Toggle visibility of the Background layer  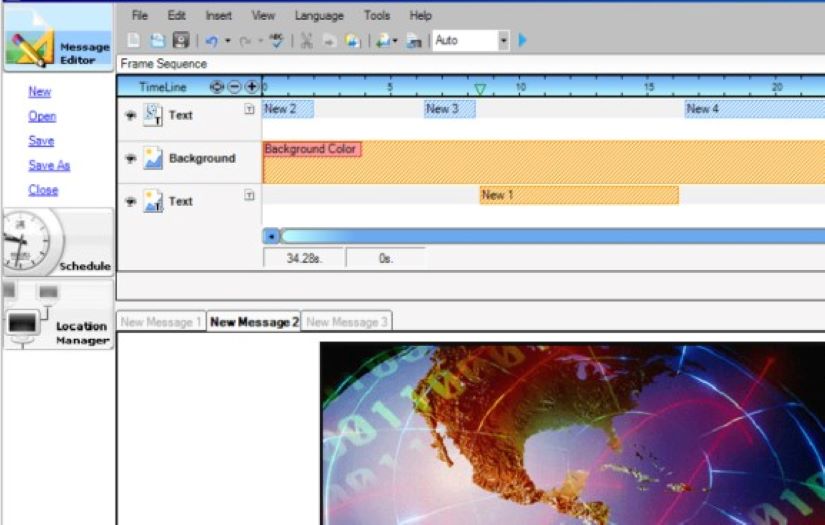pos(130,158)
